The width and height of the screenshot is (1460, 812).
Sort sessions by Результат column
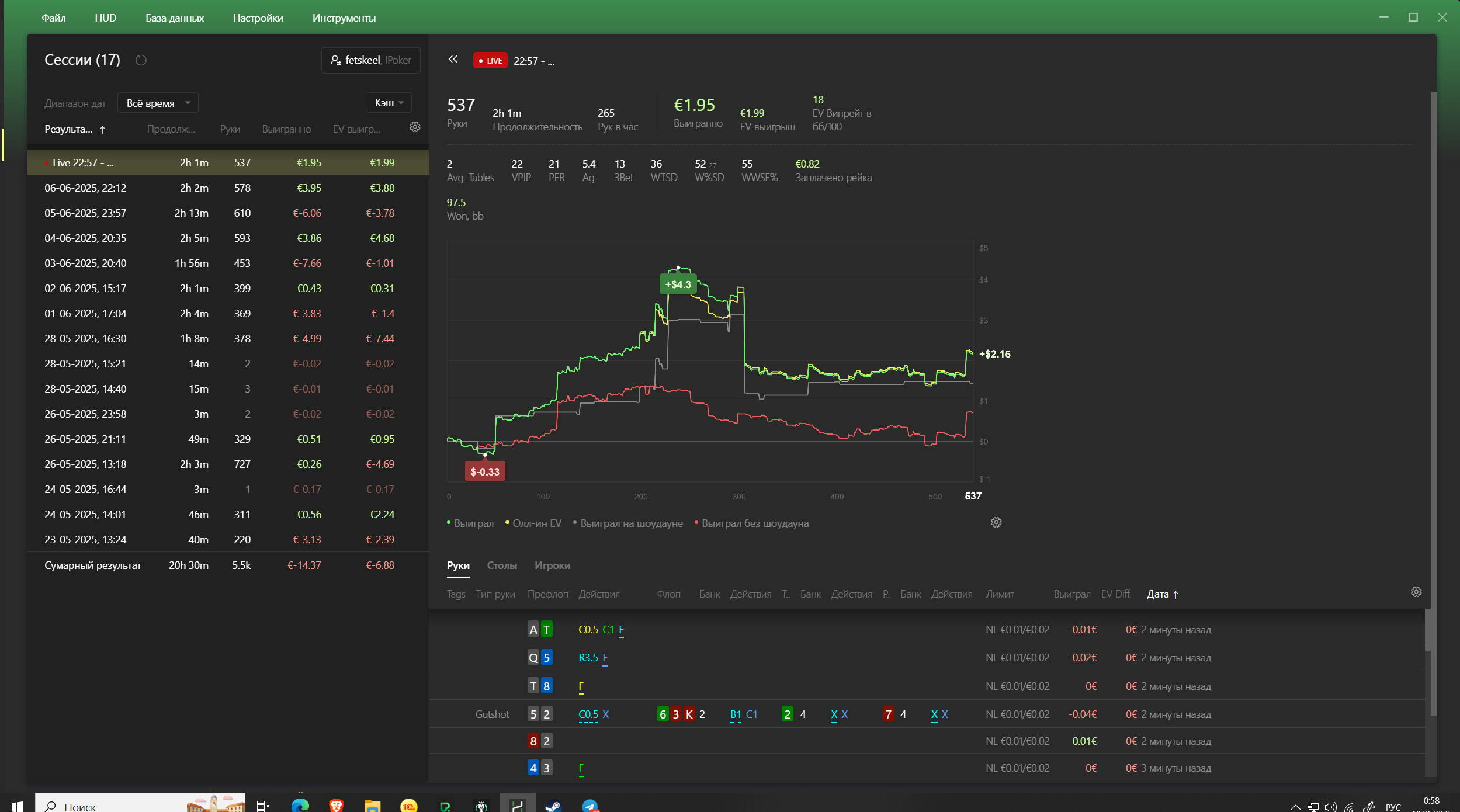click(x=75, y=129)
